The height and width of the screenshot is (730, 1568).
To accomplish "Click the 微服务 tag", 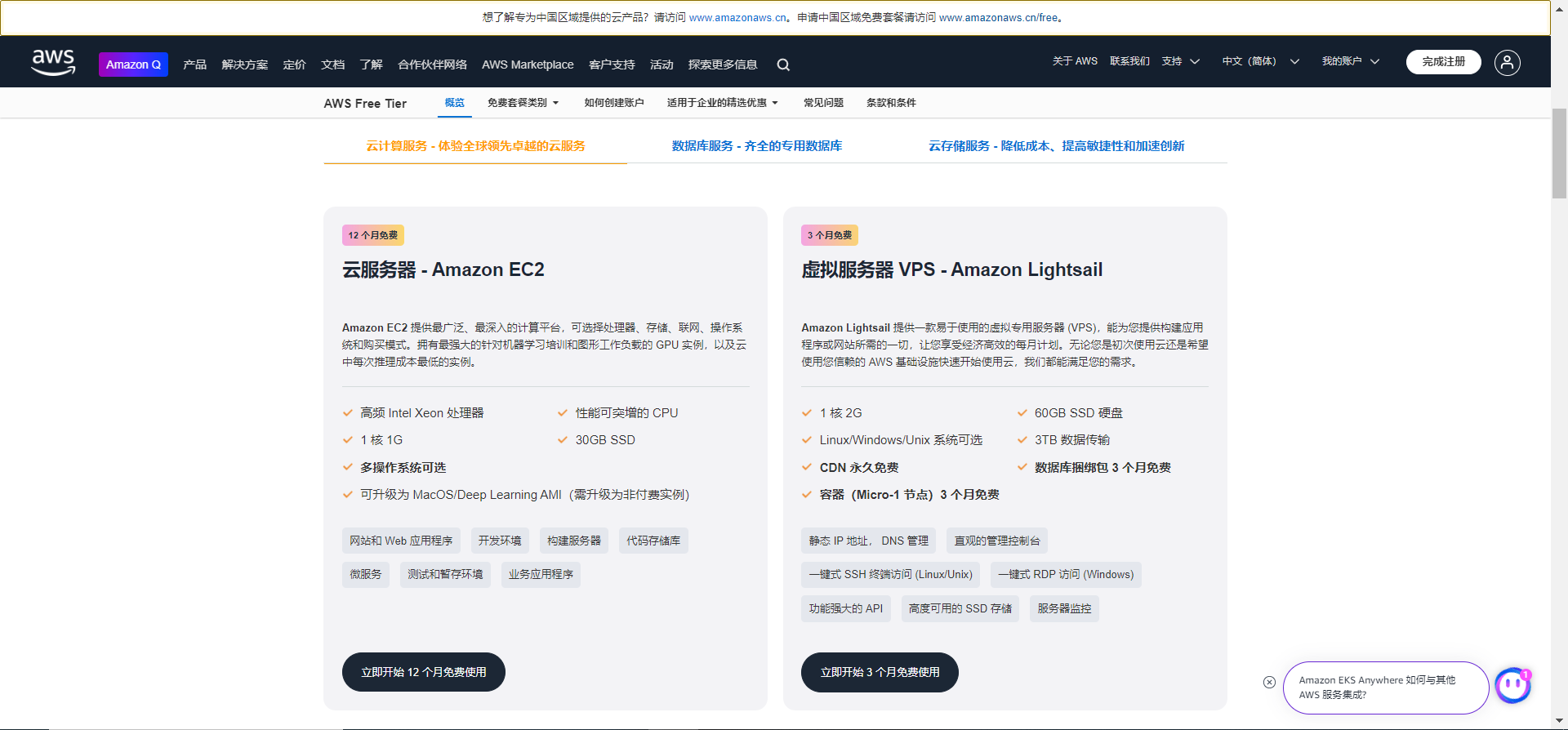I will [366, 574].
